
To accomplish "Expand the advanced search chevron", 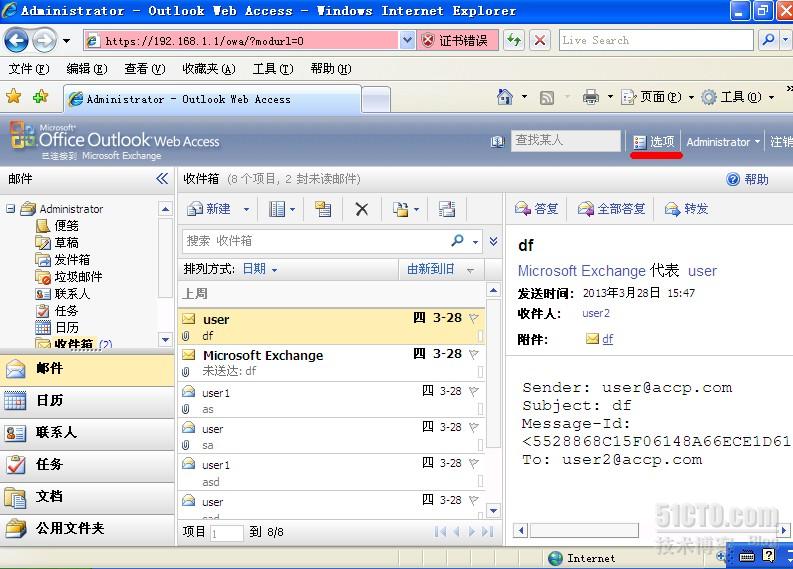I will click(494, 241).
